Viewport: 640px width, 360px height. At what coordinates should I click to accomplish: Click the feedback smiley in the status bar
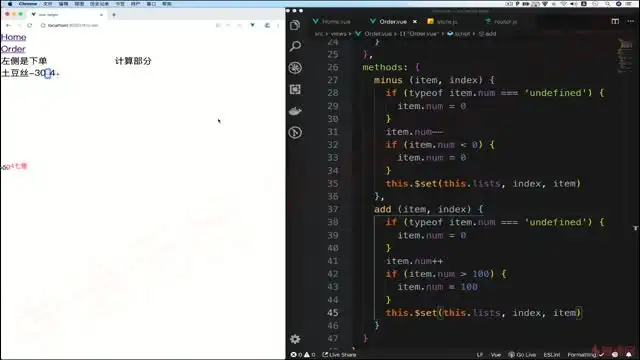(x=615, y=355)
